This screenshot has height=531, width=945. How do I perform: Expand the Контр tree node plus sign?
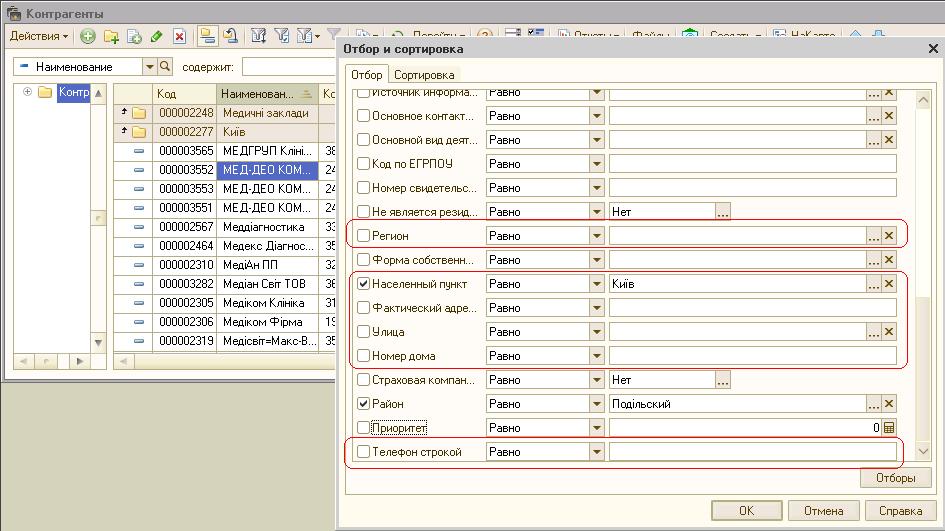(27, 92)
